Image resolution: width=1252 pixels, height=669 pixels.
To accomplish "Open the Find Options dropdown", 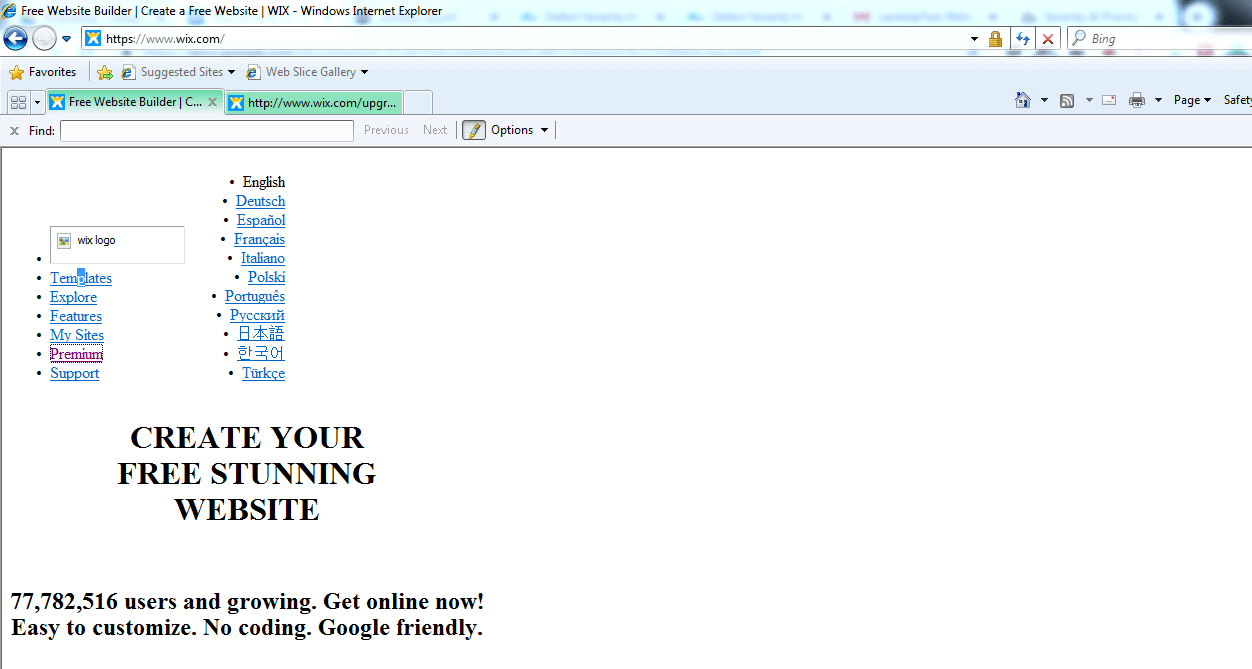I will [520, 130].
